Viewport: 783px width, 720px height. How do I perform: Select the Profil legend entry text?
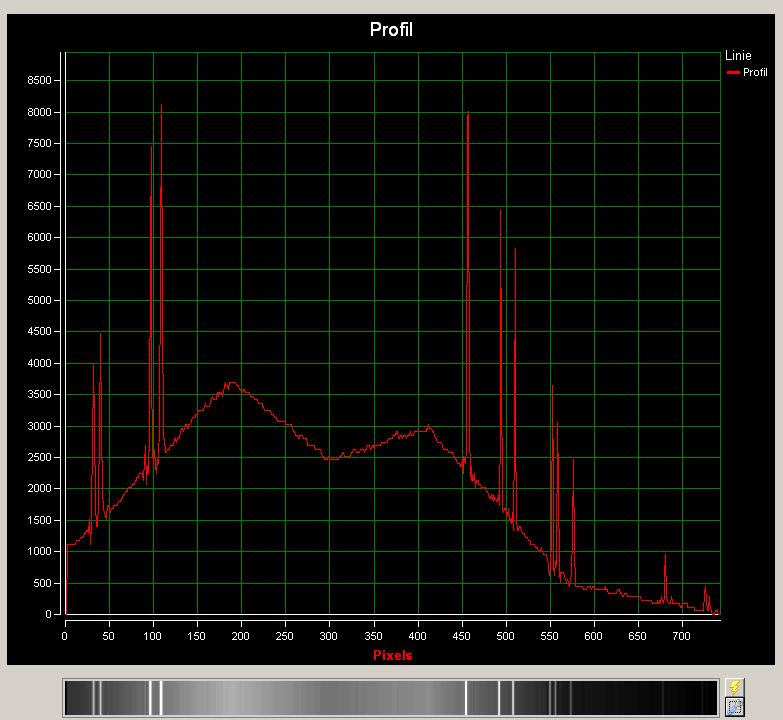755,73
